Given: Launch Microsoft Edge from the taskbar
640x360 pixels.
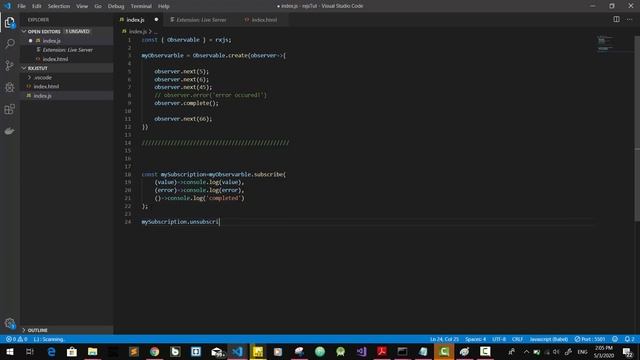Looking at the screenshot, I should tap(51, 351).
